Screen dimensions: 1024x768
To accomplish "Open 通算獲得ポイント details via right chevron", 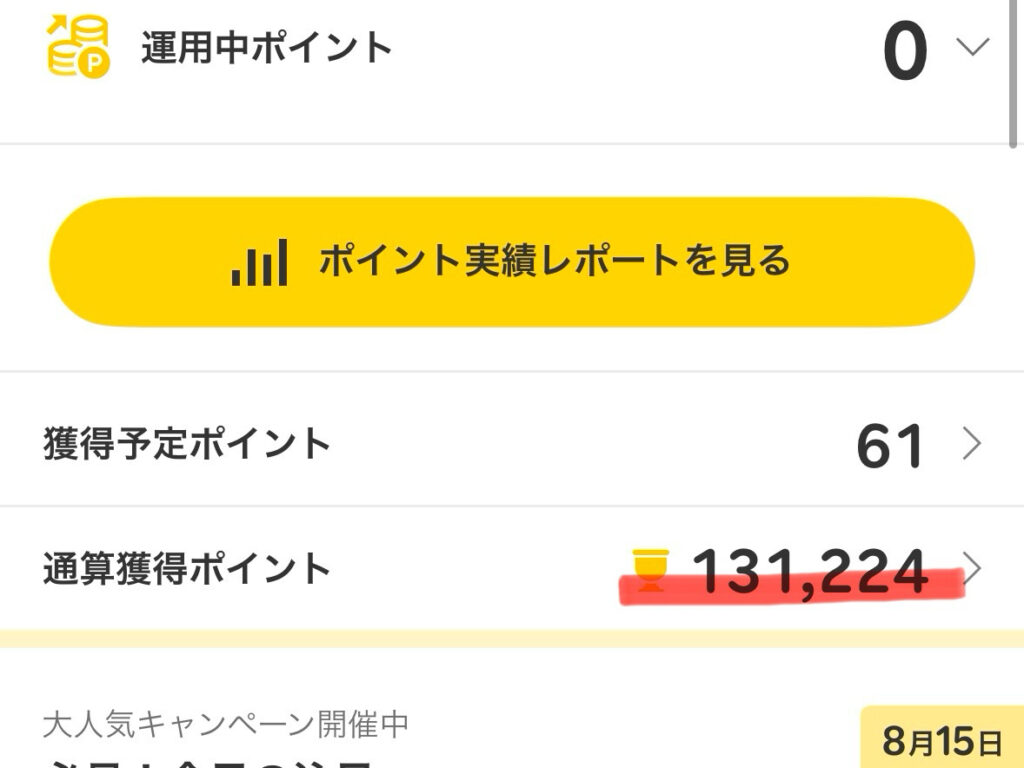I will click(x=972, y=568).
